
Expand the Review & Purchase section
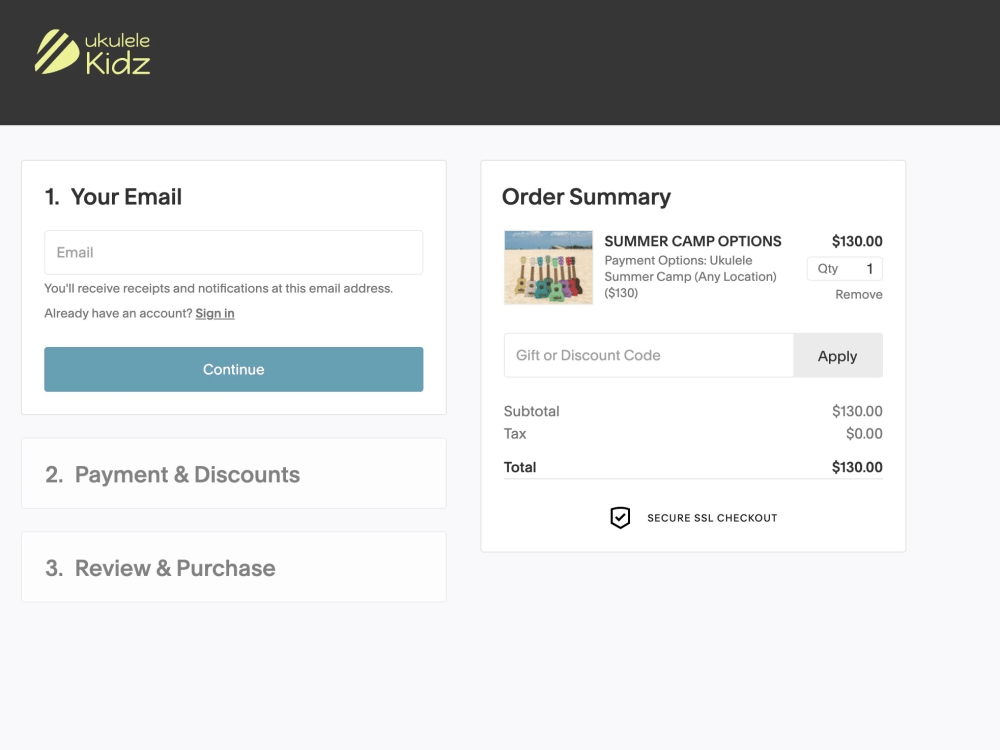pos(234,568)
